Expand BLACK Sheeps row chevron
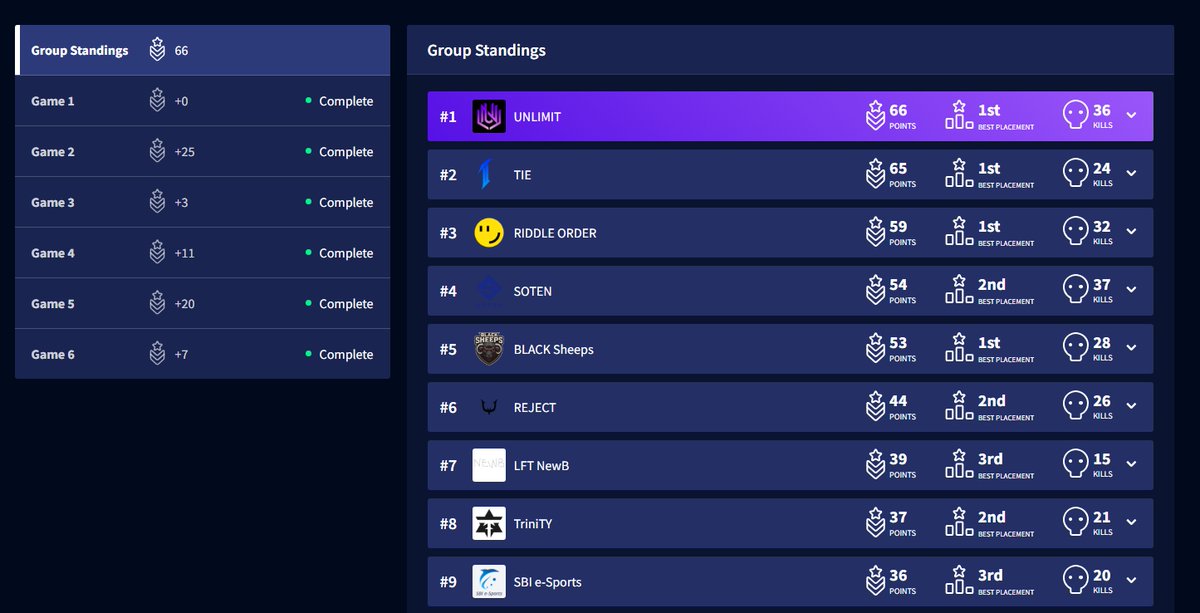Screen dimensions: 1200x613 point(1131,347)
